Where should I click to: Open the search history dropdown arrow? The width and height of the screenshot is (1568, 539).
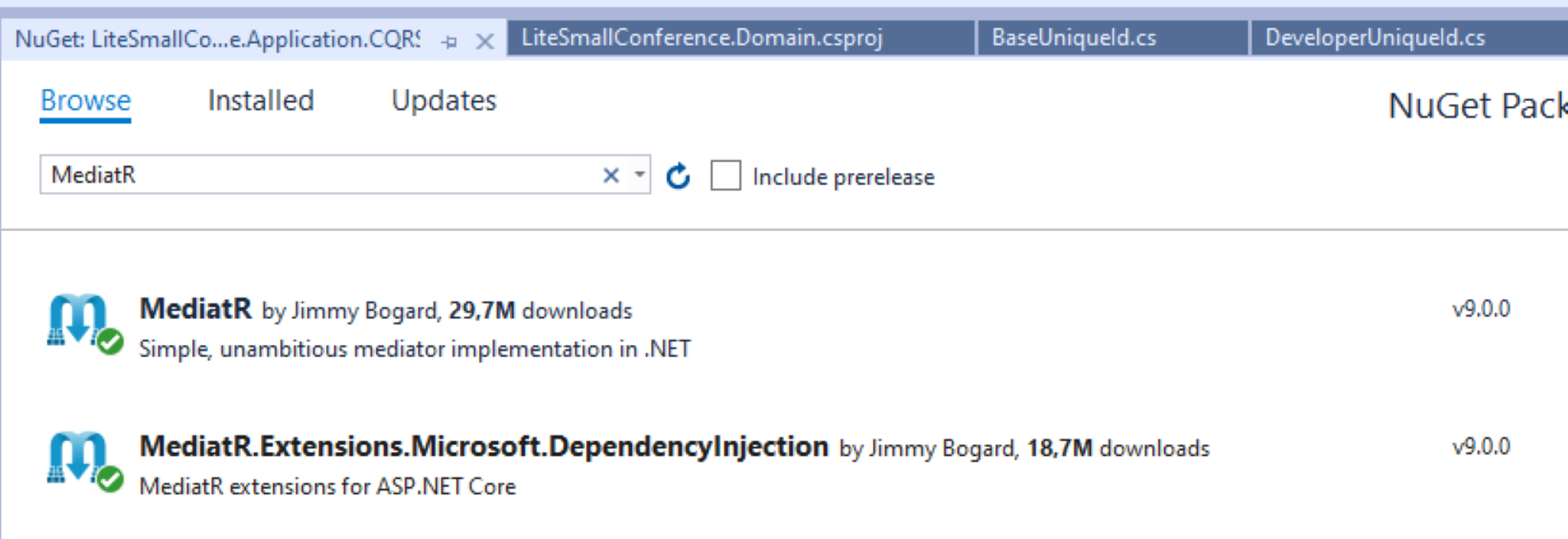[x=639, y=175]
